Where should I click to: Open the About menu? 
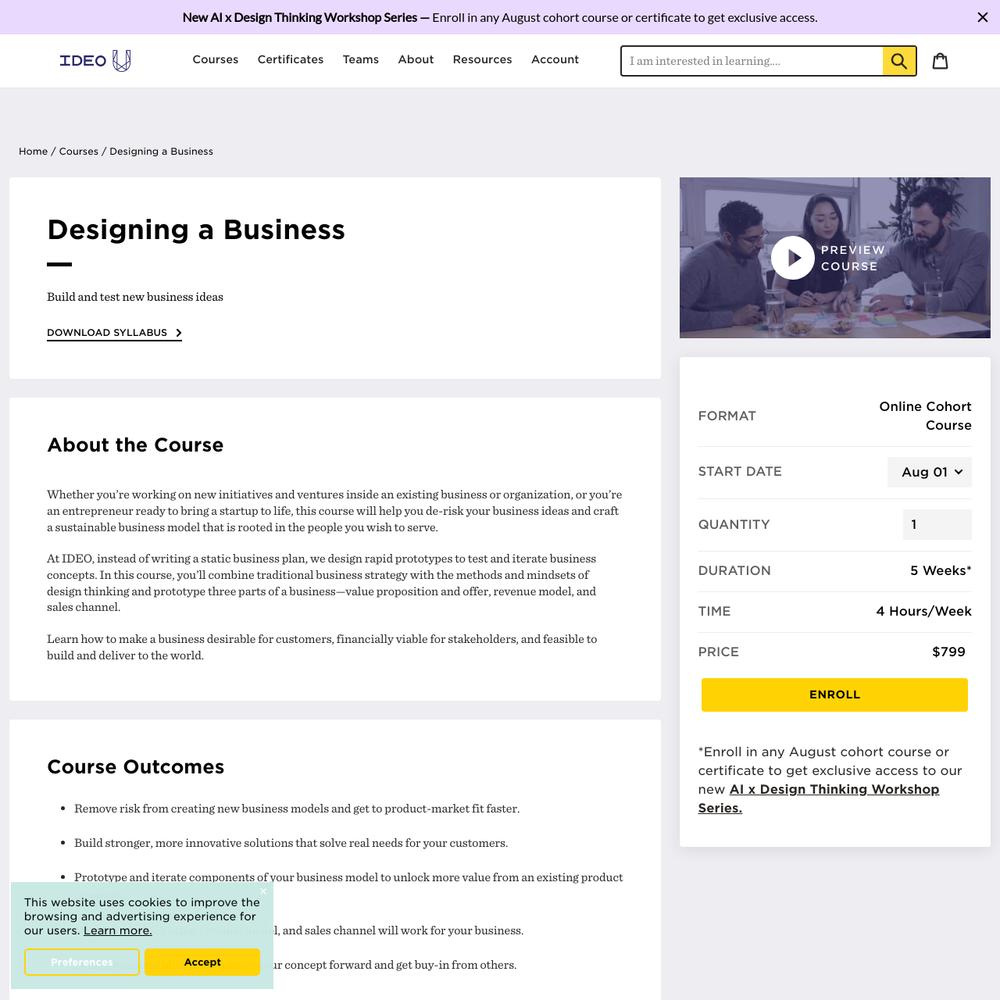[416, 59]
